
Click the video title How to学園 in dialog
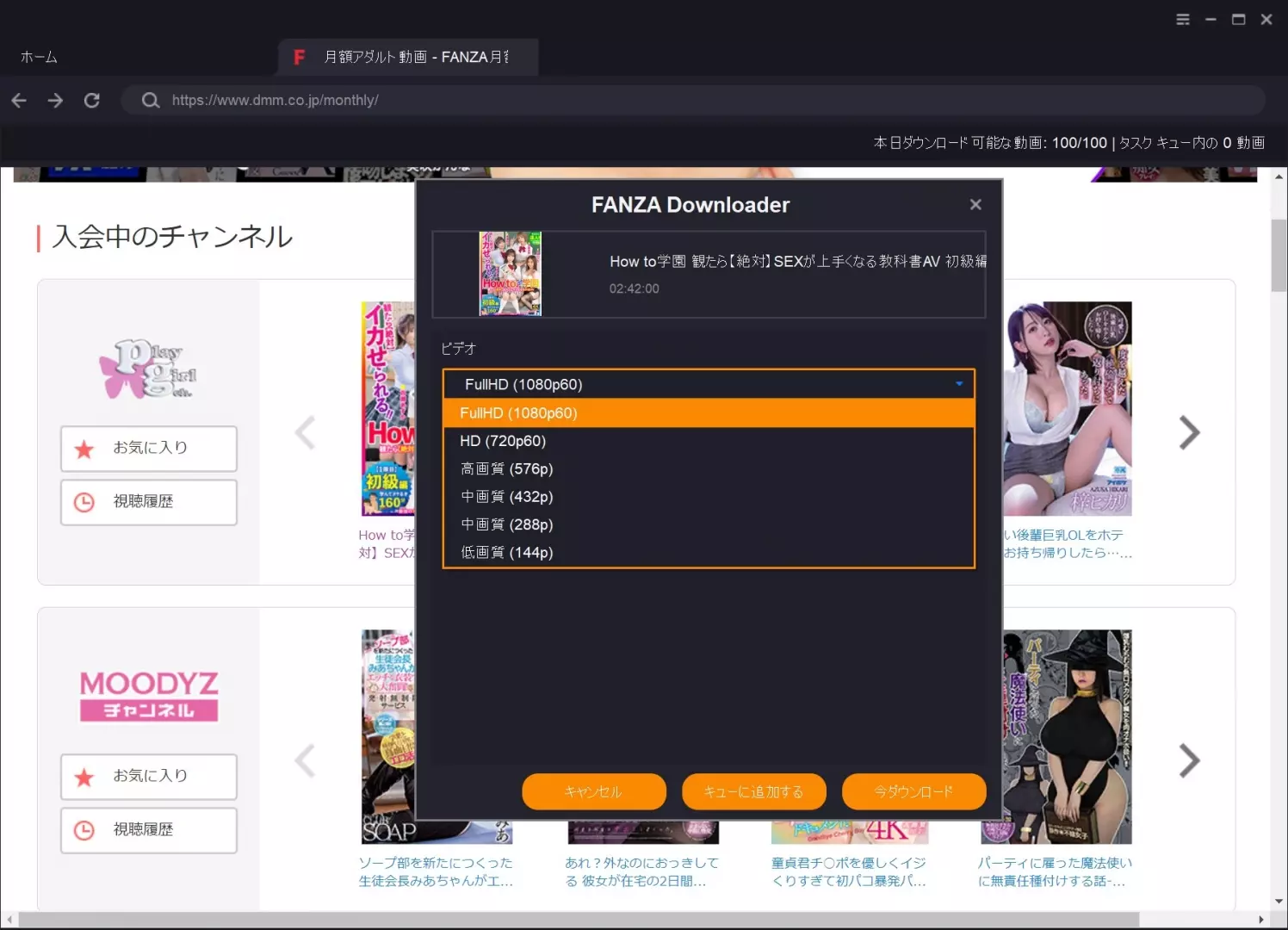pos(798,261)
